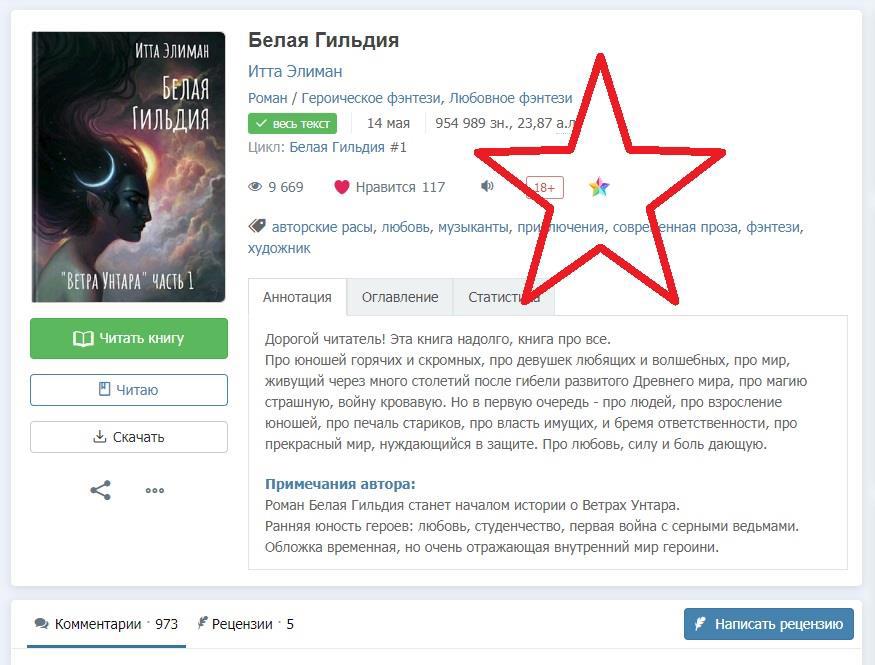Click the eye views icon

click(x=255, y=186)
